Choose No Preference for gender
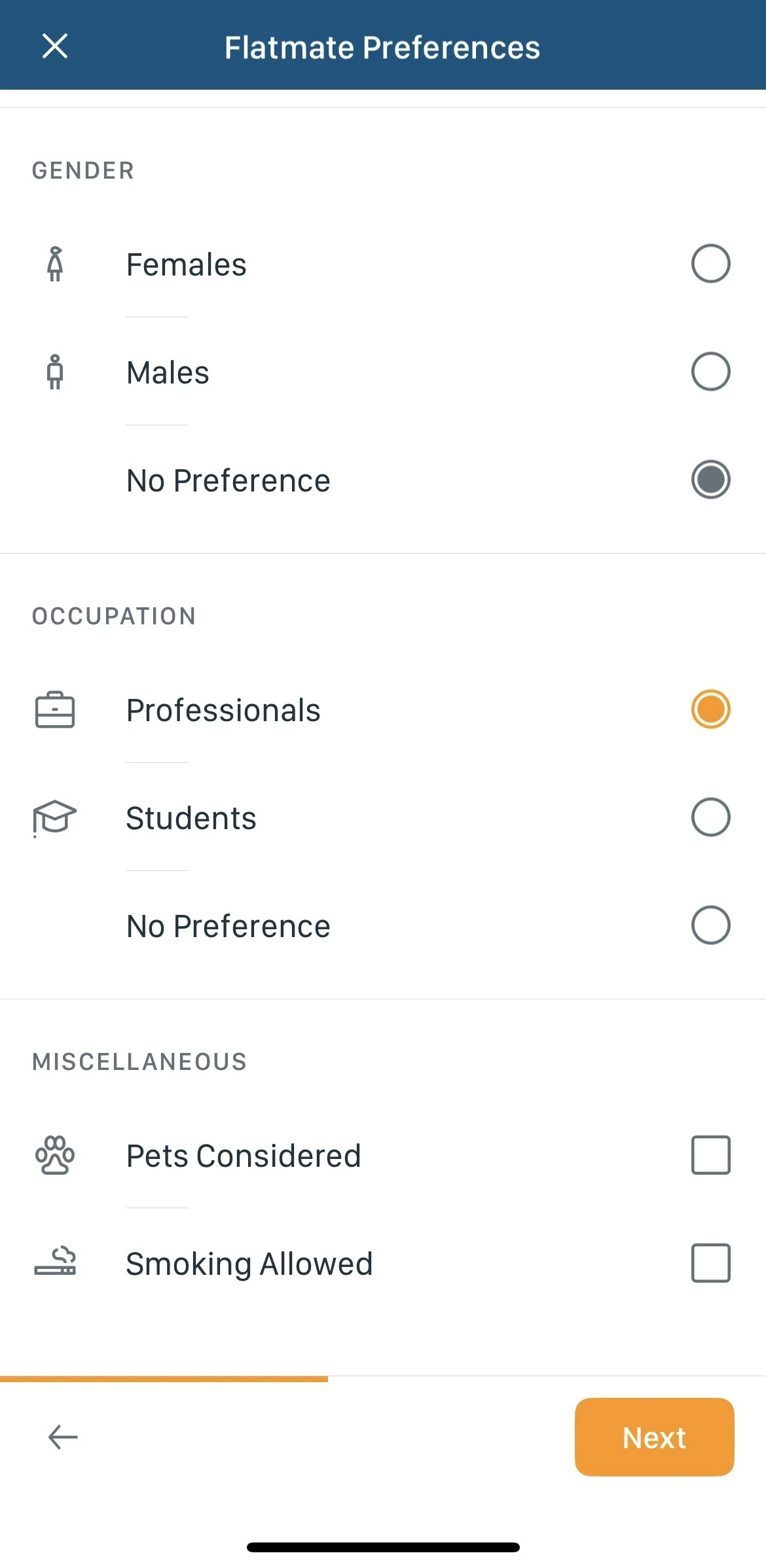 coord(710,480)
